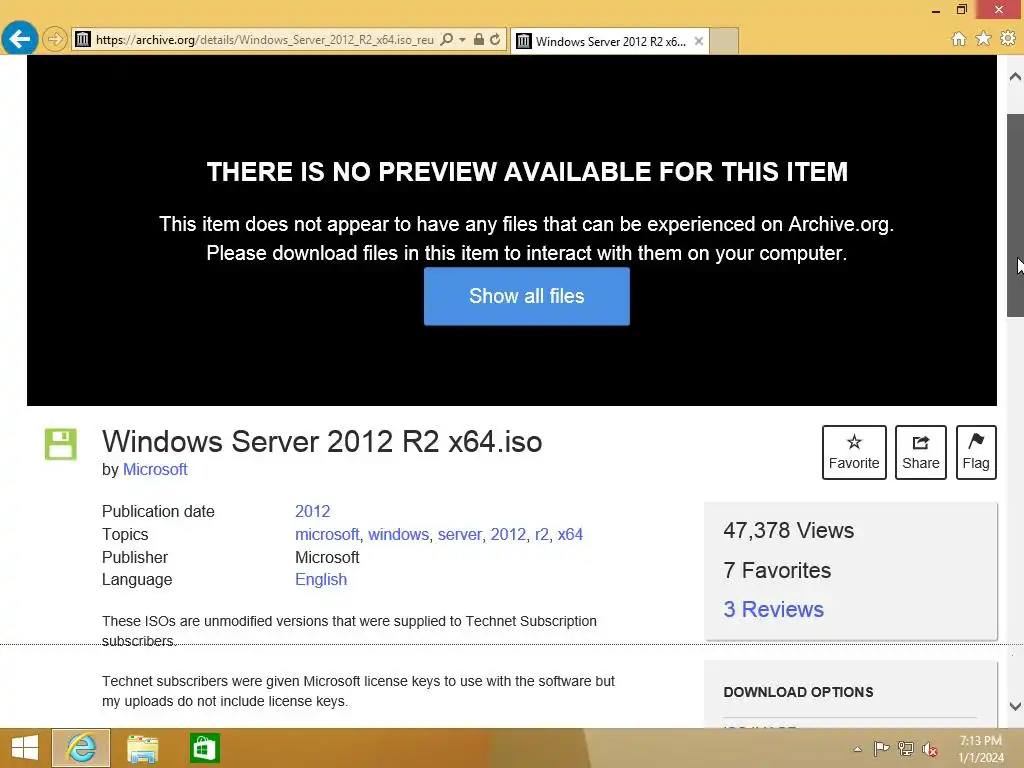This screenshot has width=1024, height=768.
Task: Open File Explorer from the taskbar
Action: [142, 748]
